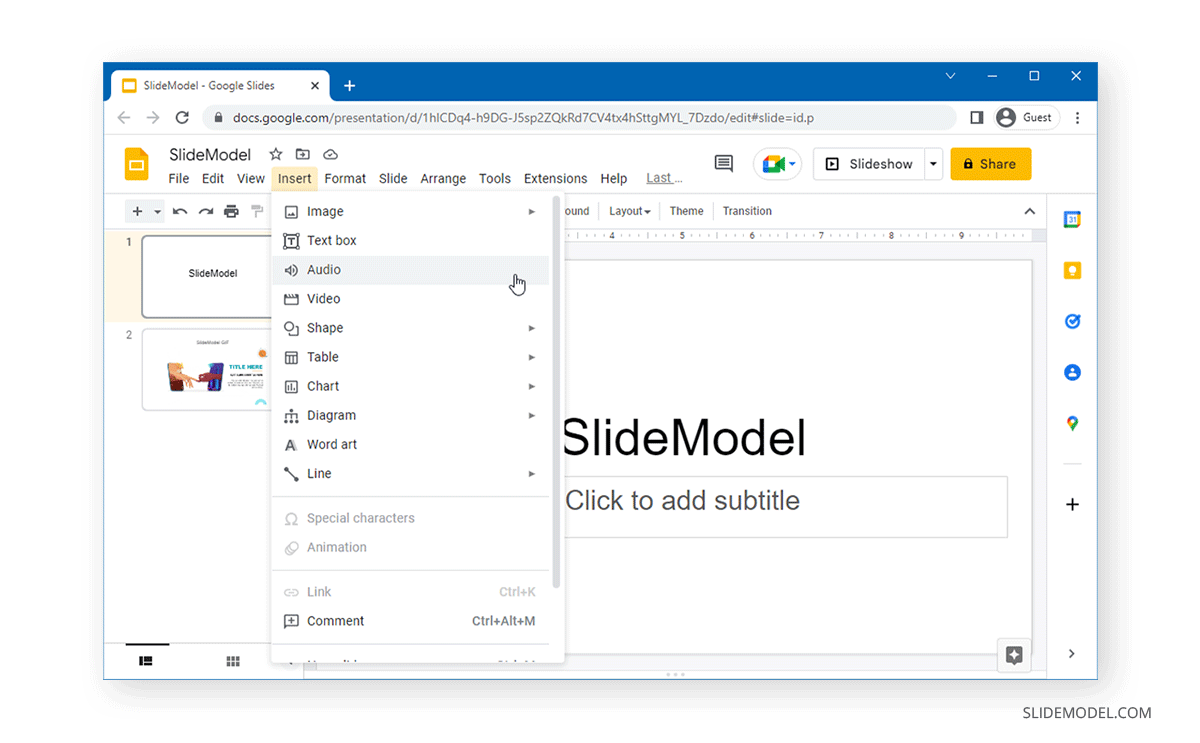Open Google Calendar from the sidebar

tap(1072, 219)
